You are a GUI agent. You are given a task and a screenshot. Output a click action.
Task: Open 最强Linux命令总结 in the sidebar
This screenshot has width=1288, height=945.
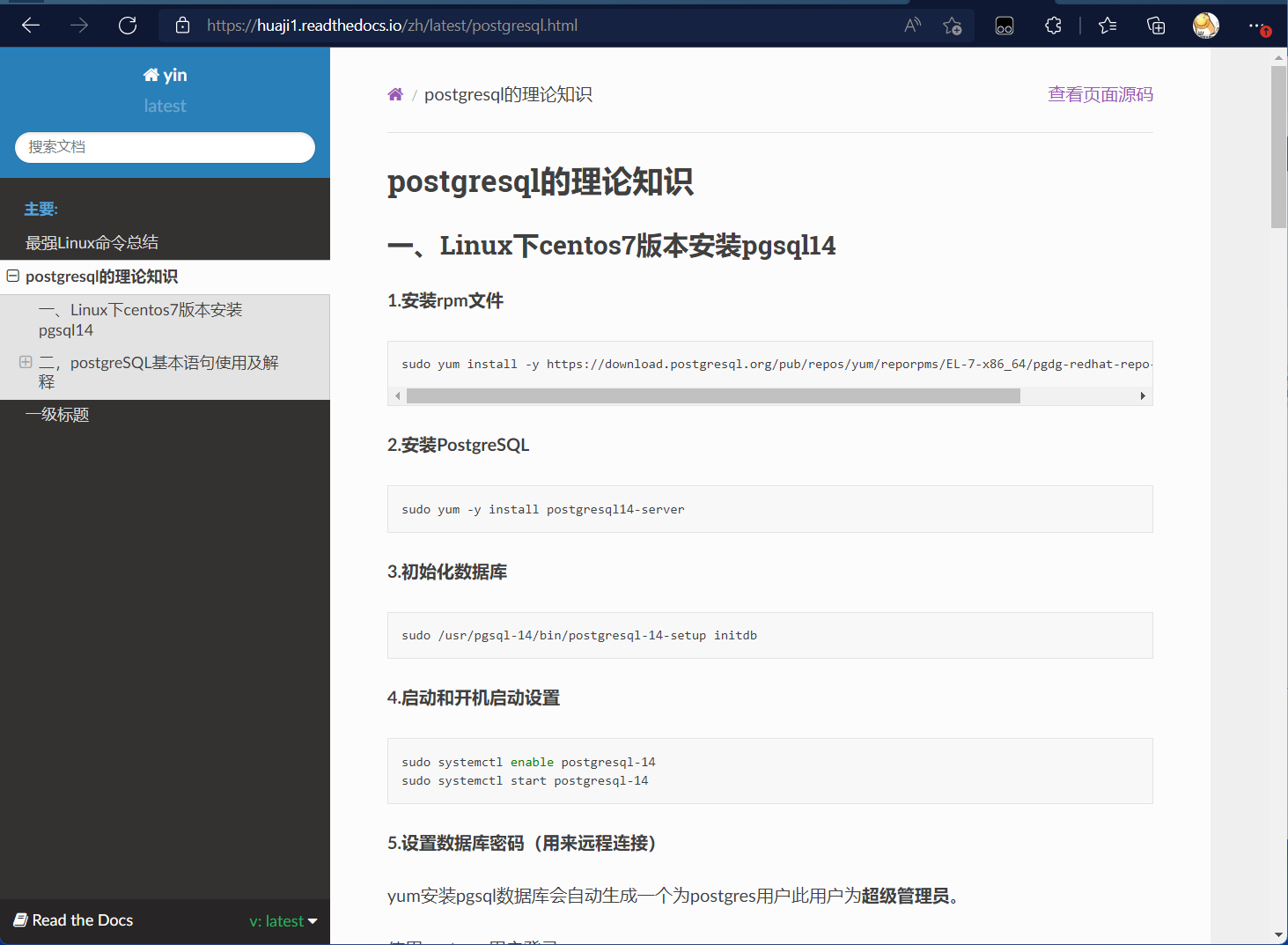coord(92,242)
